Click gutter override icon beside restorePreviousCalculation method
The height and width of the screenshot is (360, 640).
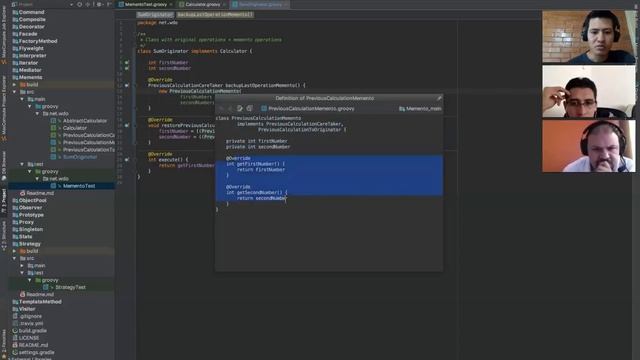point(127,126)
